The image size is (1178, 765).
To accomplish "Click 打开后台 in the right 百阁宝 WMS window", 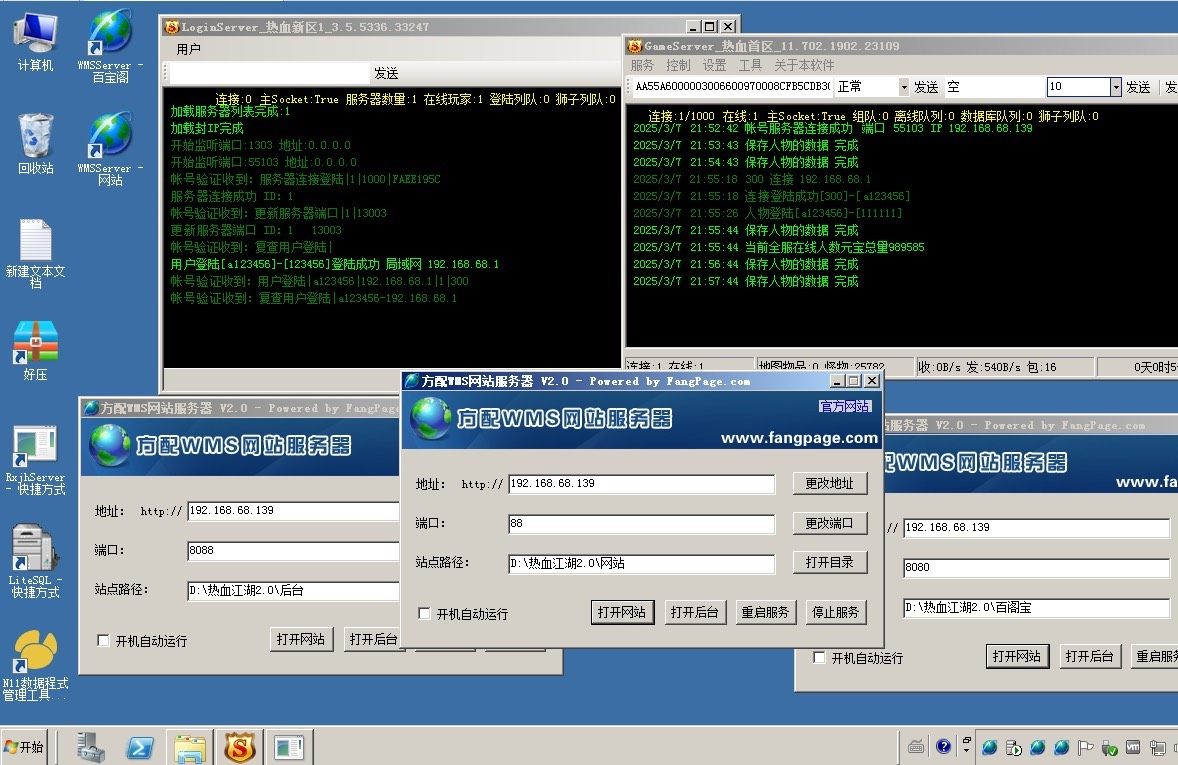I will point(1089,657).
